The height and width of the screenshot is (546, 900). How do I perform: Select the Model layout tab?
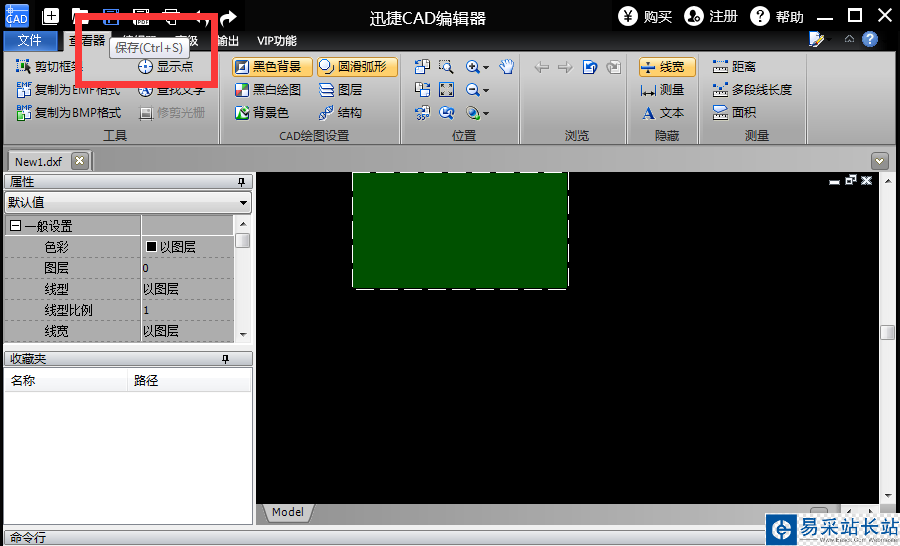point(288,512)
